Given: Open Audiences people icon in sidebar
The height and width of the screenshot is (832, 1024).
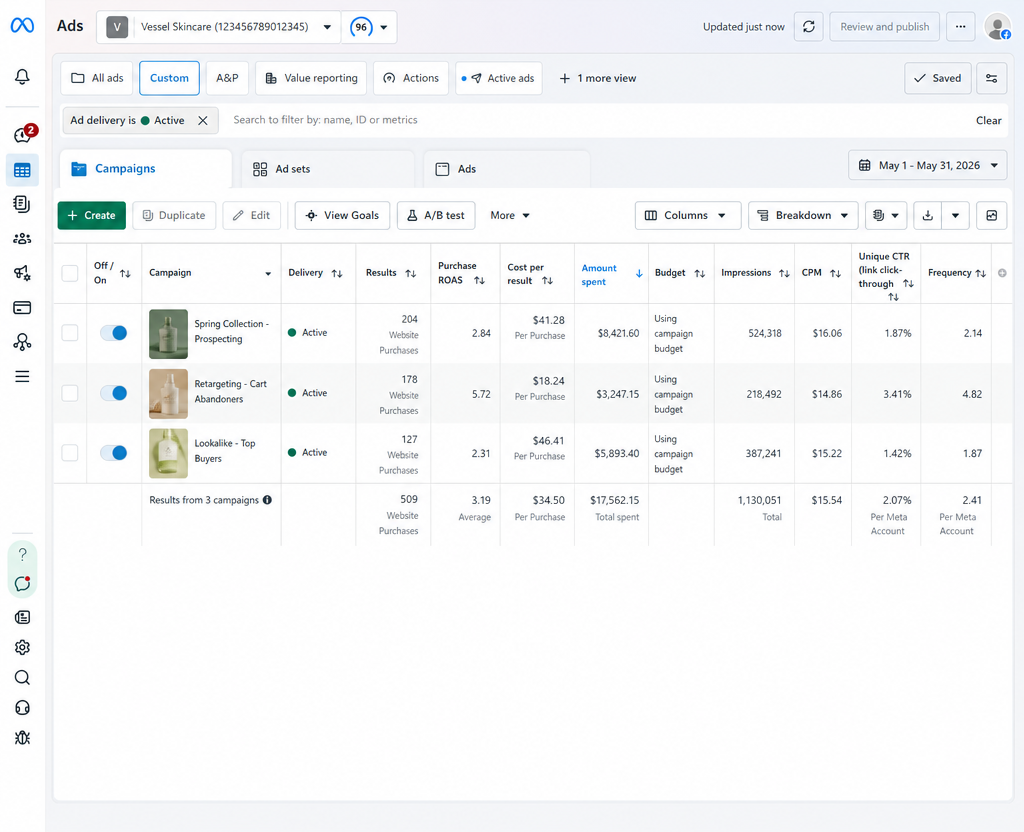Looking at the screenshot, I should point(22,239).
